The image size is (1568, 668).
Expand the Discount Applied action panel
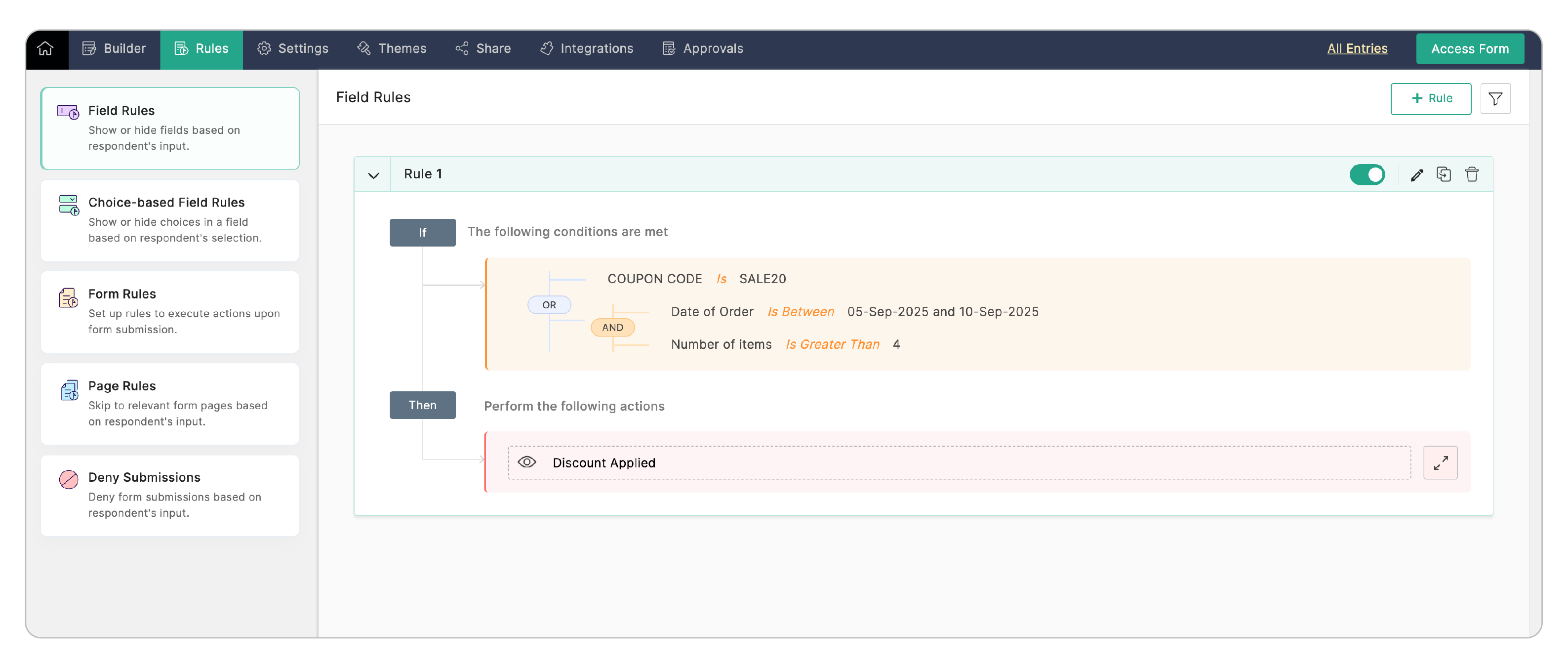1440,463
